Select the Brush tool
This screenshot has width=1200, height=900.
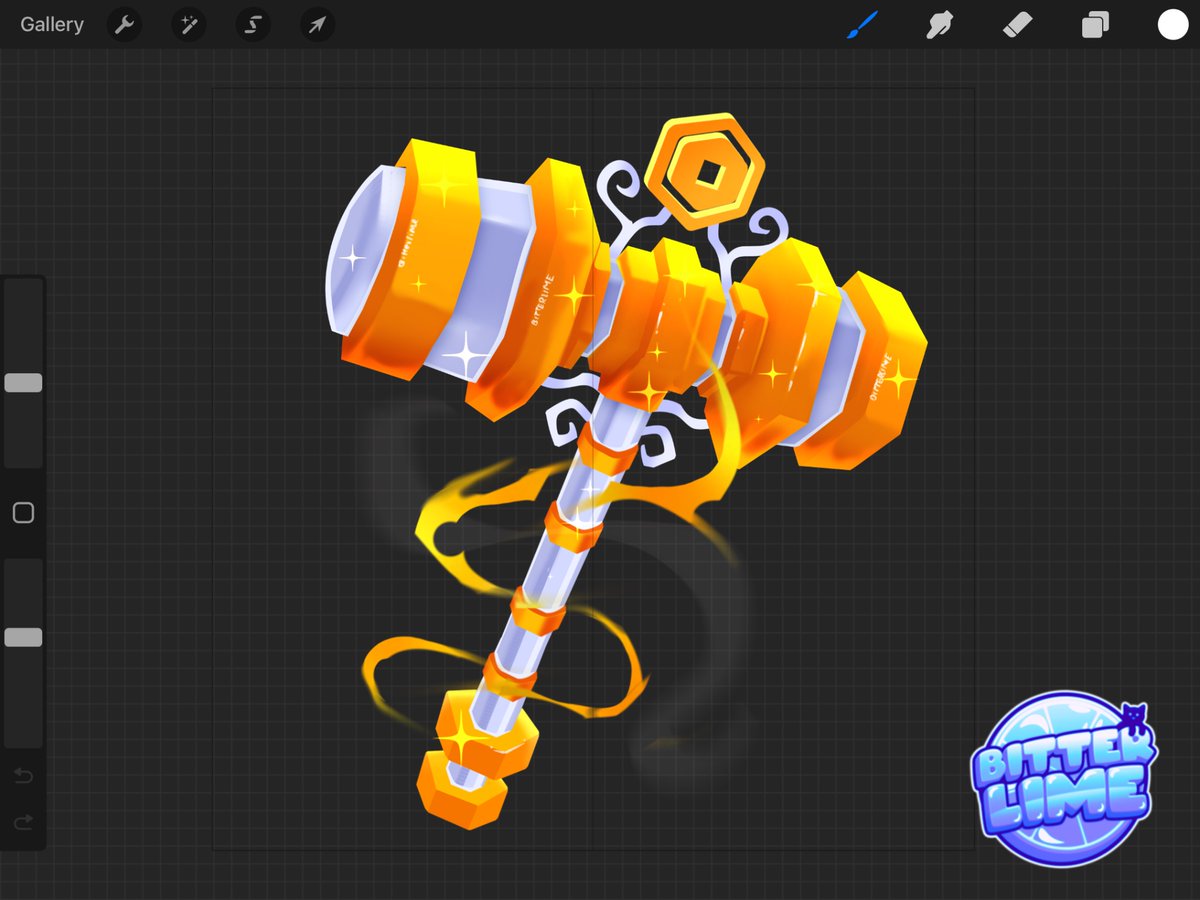tap(861, 25)
